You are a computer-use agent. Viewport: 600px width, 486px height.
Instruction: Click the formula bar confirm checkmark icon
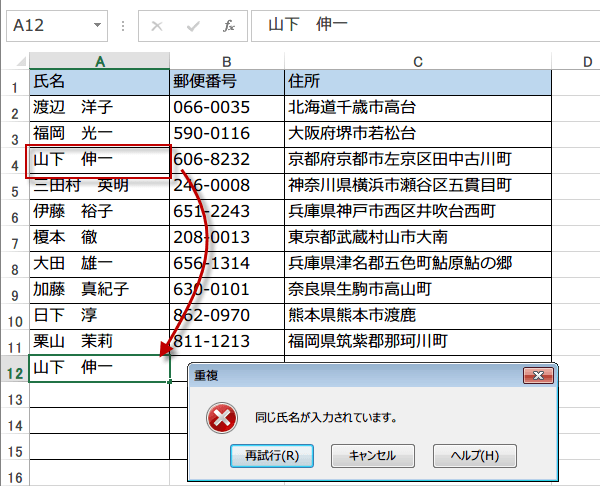tap(193, 26)
